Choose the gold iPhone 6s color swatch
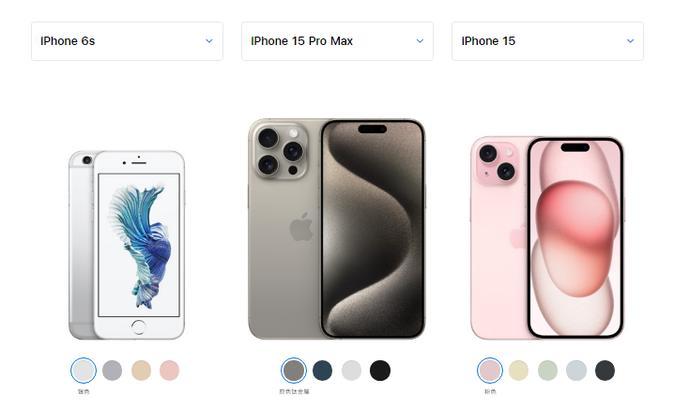The image size is (674, 400). coord(141,370)
